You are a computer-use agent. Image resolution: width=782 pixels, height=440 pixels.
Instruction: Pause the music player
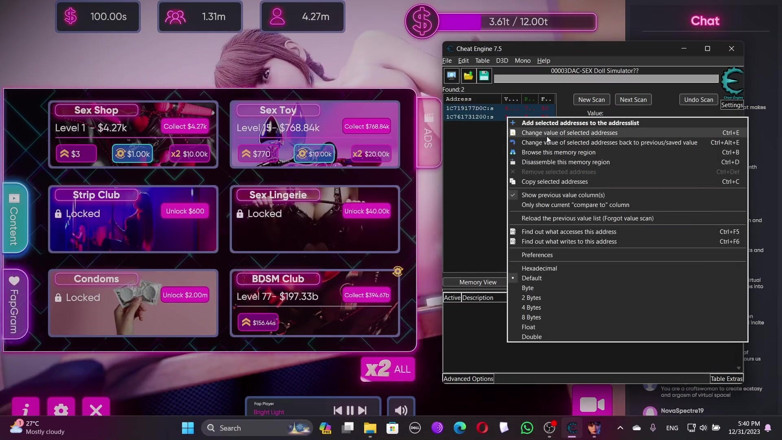tap(350, 410)
